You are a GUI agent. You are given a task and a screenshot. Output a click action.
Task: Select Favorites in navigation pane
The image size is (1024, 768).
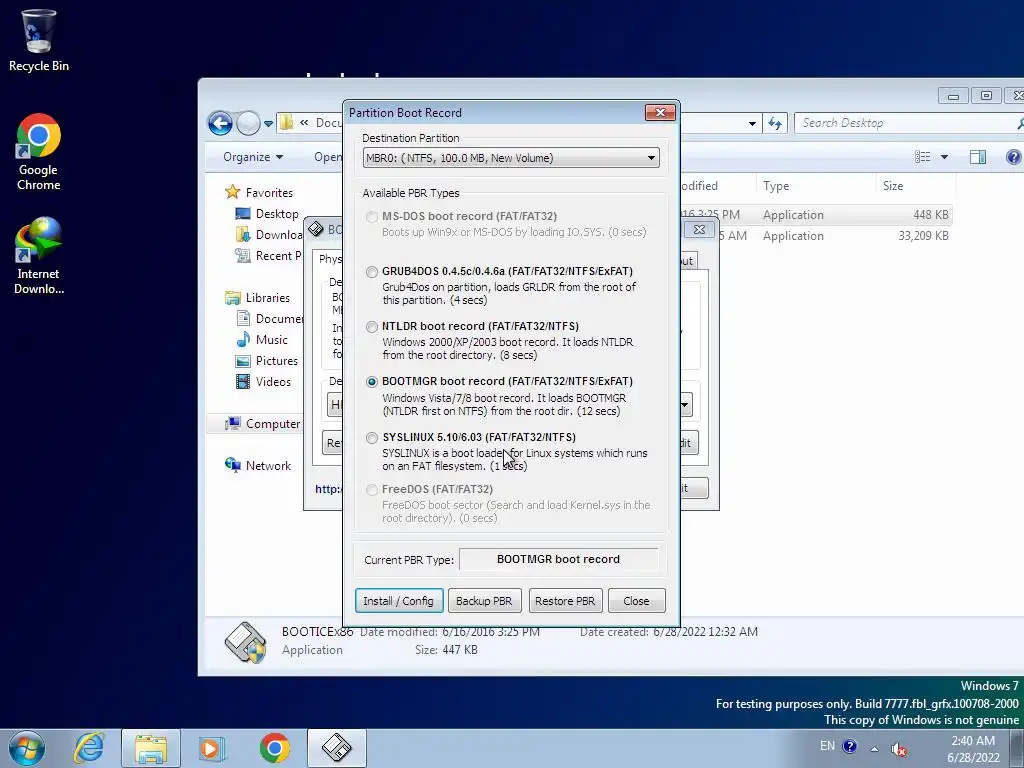[x=259, y=193]
